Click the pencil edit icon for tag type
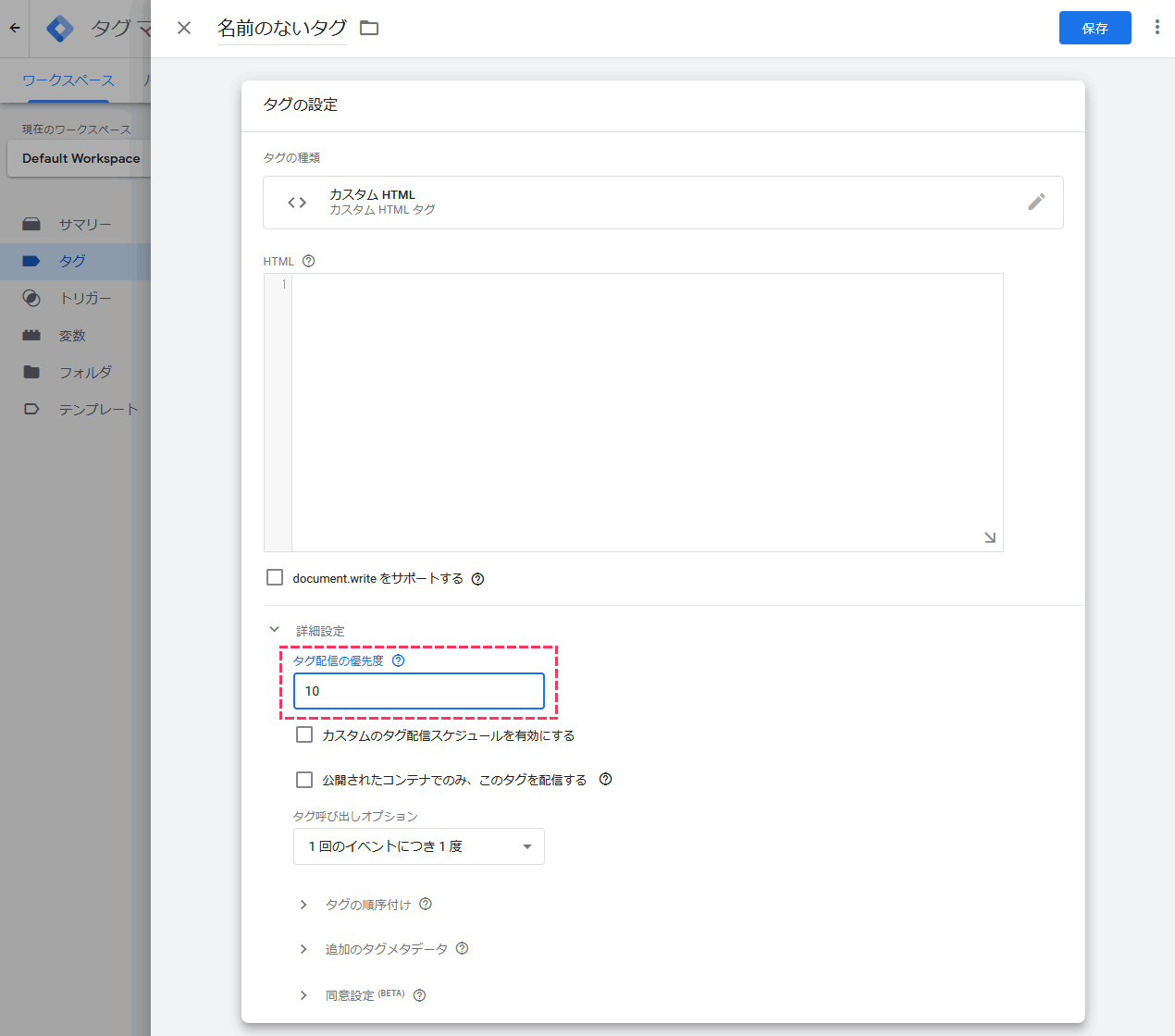Viewport: 1175px width, 1036px height. click(1036, 202)
